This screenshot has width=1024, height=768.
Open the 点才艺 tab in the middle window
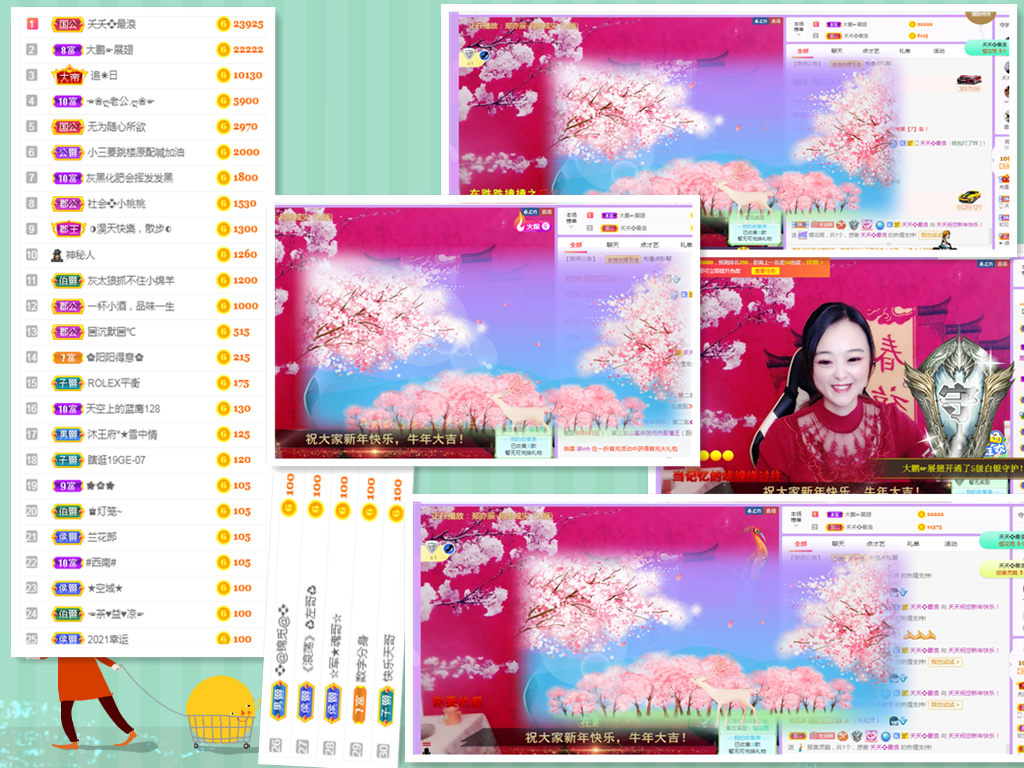[649, 245]
